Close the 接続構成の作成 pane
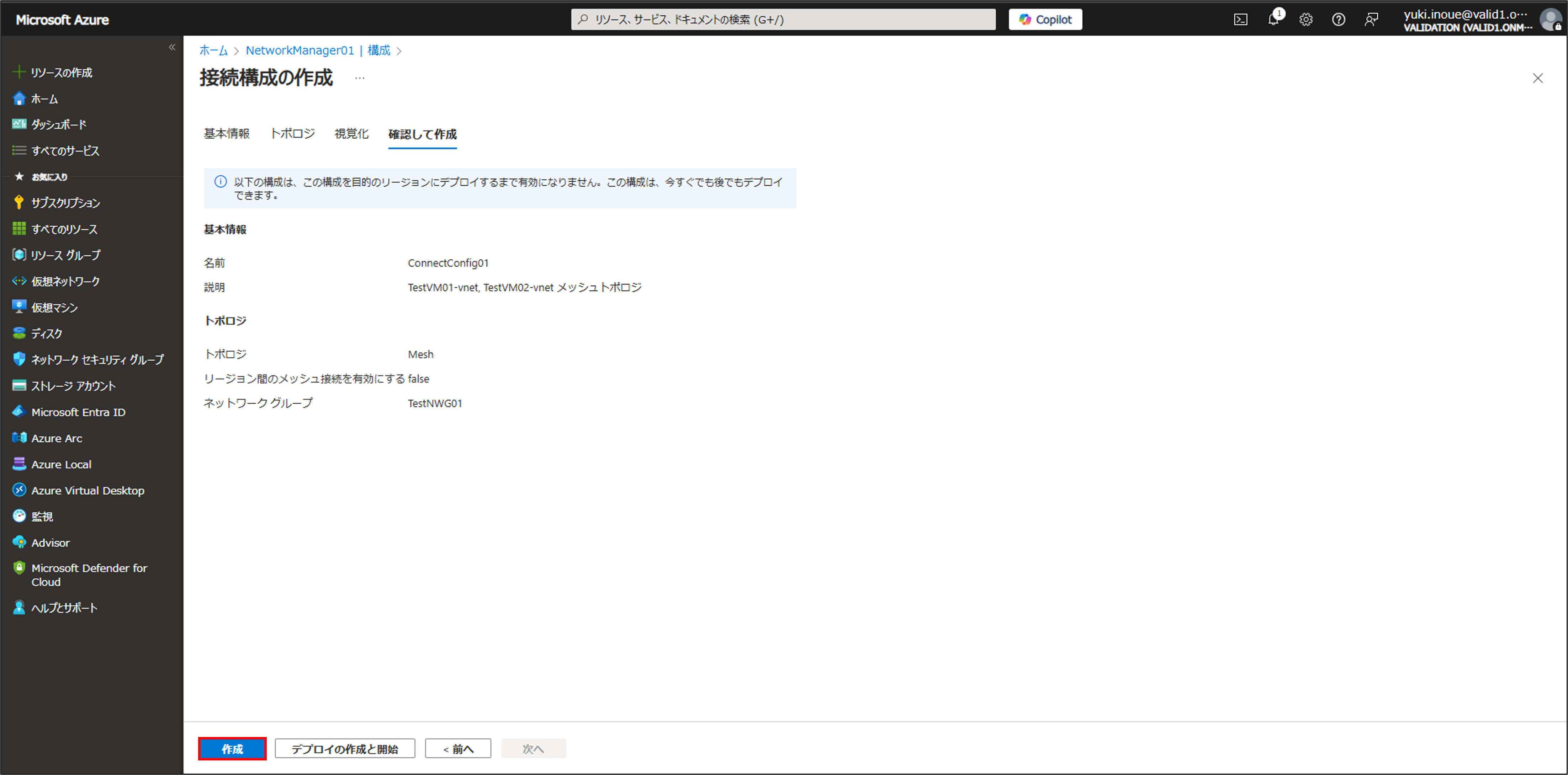The height and width of the screenshot is (775, 1568). [1537, 78]
